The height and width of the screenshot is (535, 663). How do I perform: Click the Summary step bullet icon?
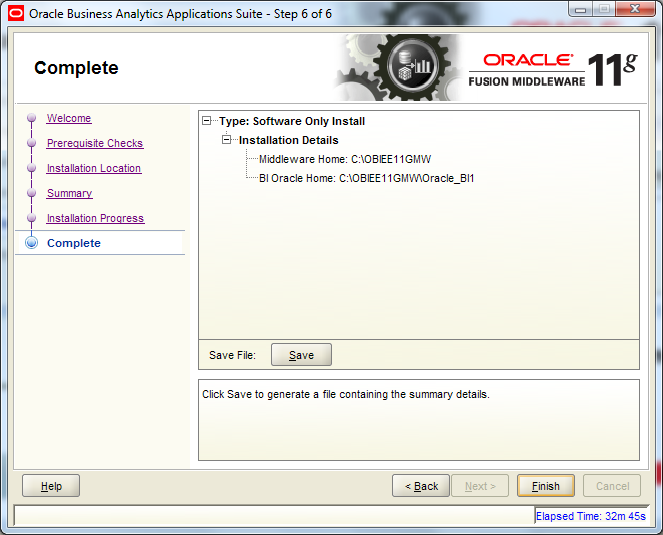point(31,192)
